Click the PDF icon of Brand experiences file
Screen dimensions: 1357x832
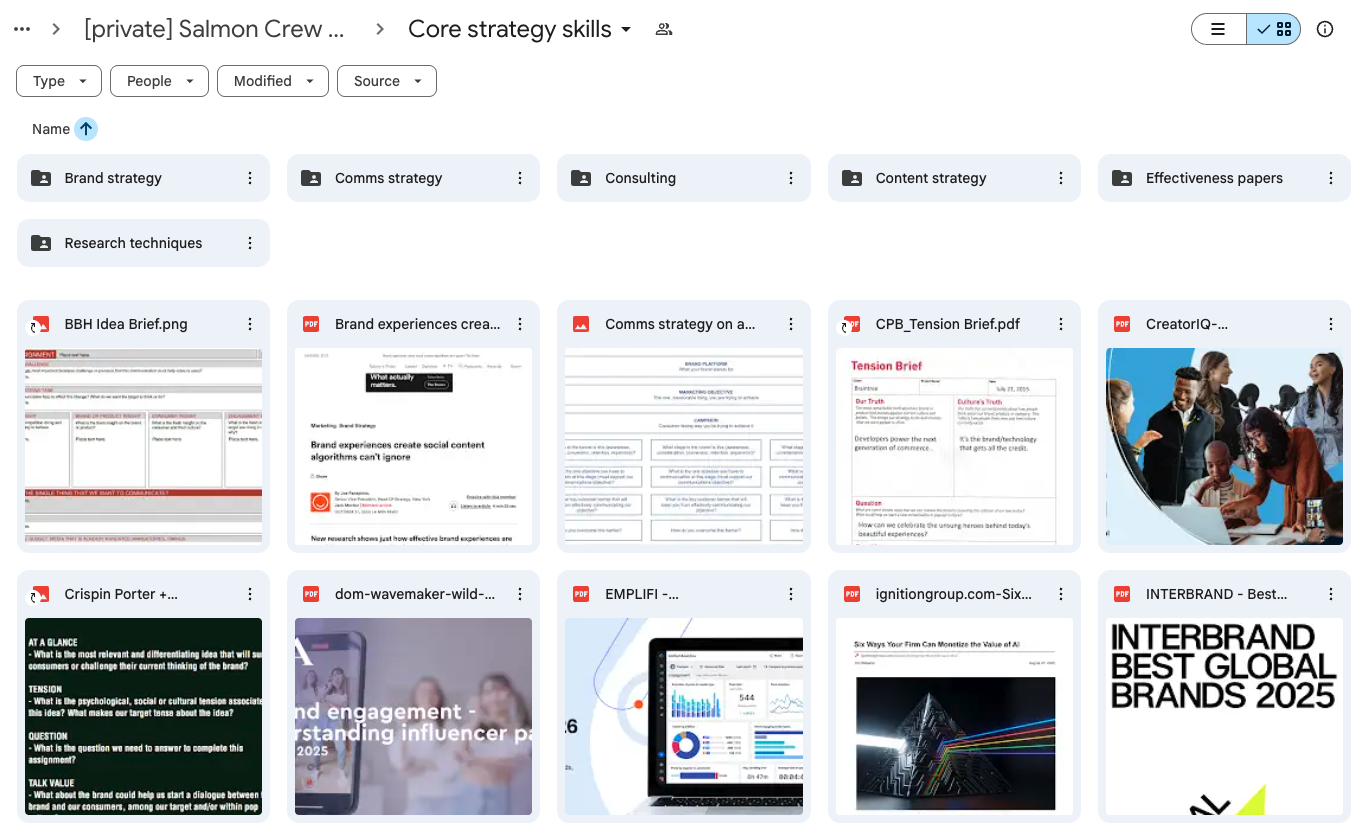pyautogui.click(x=311, y=324)
